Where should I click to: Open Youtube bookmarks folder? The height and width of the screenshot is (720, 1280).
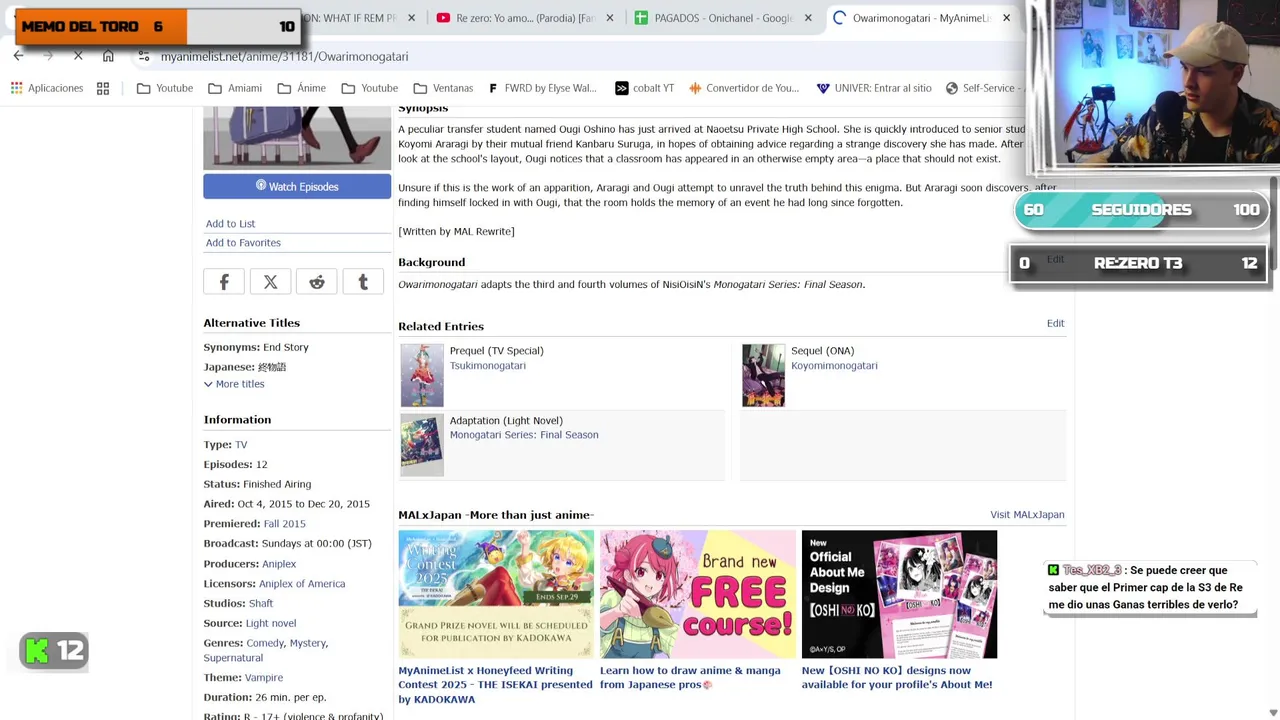(165, 88)
